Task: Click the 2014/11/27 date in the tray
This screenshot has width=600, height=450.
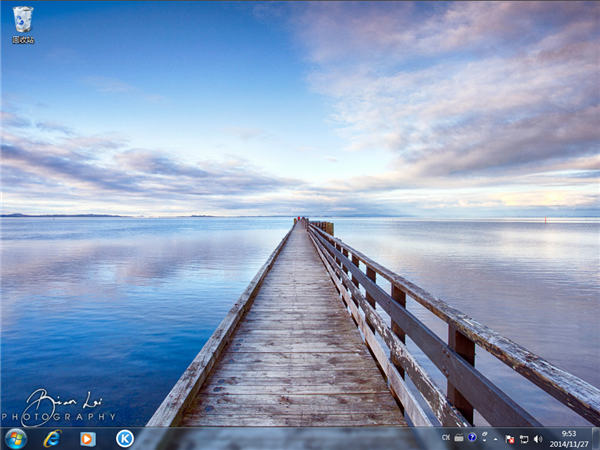Action: pos(568,444)
